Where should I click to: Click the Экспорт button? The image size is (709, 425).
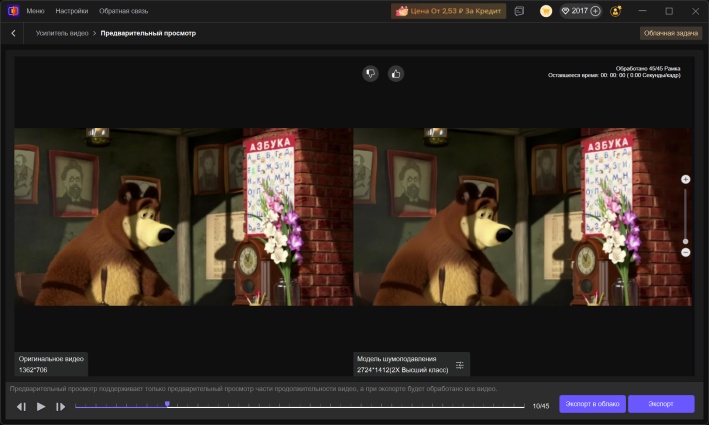click(x=661, y=404)
